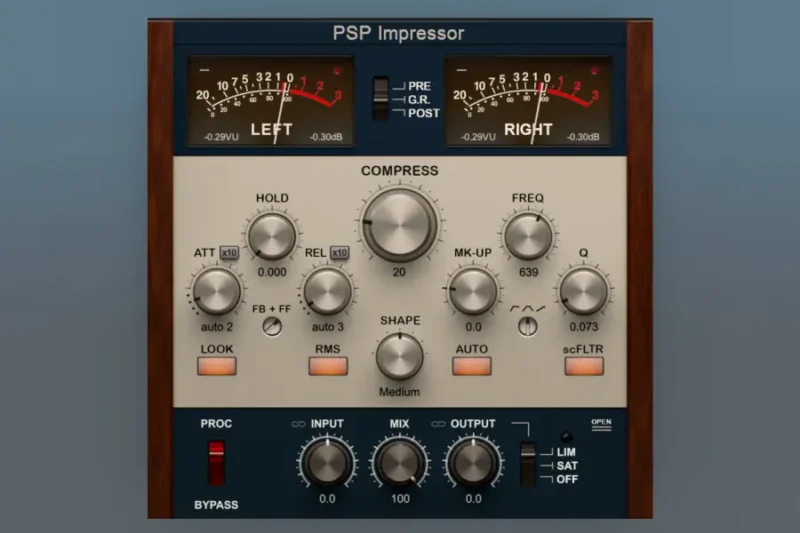Click the MIX knob
800x533 pixels.
pos(399,463)
